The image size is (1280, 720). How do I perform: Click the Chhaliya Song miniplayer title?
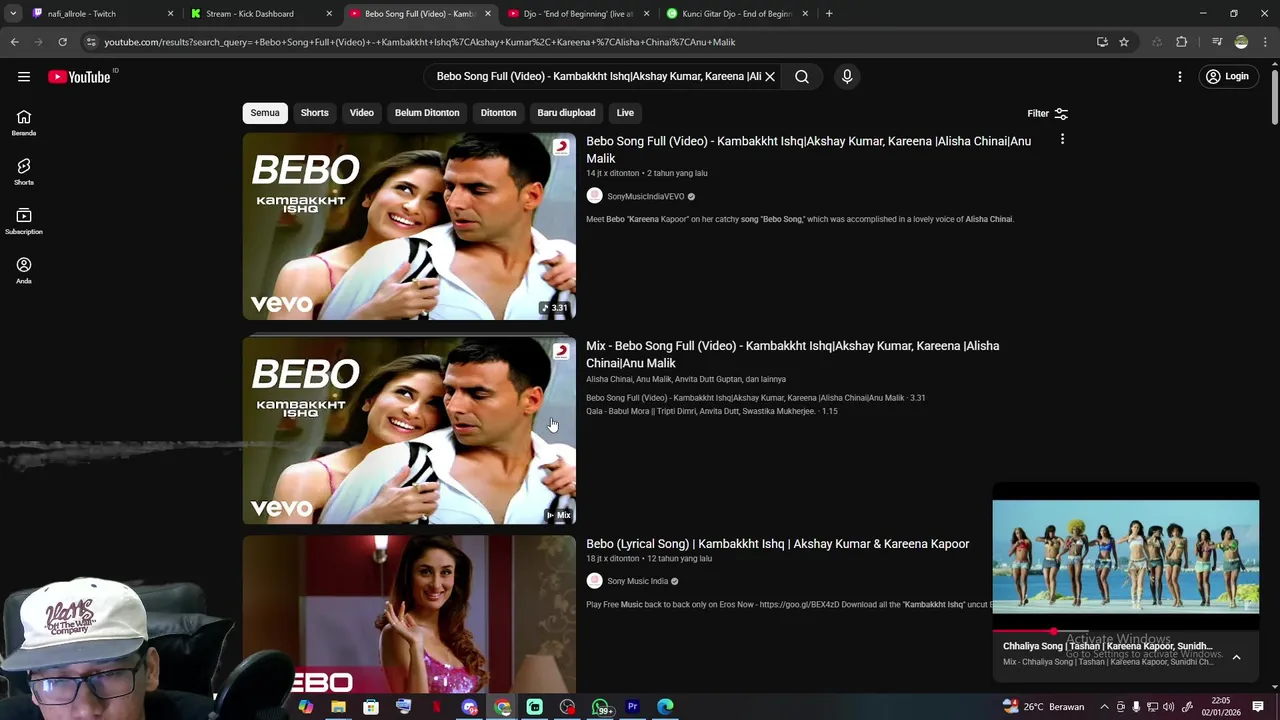[1107, 646]
